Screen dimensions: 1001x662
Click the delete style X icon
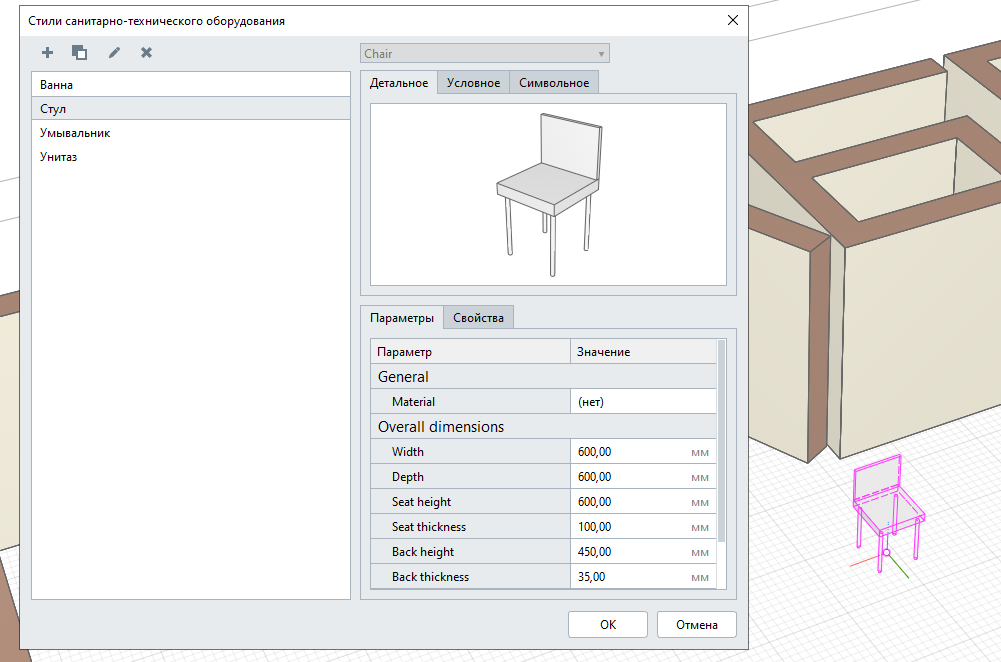(146, 52)
